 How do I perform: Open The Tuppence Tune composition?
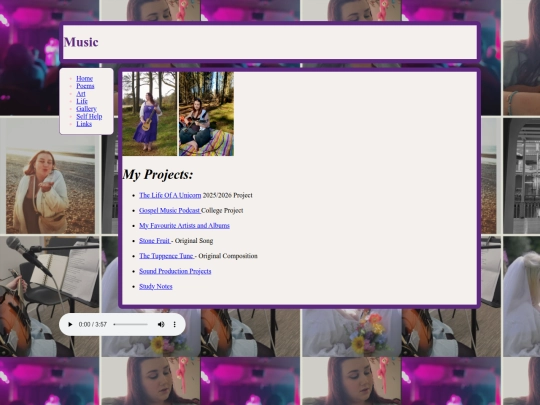167,256
